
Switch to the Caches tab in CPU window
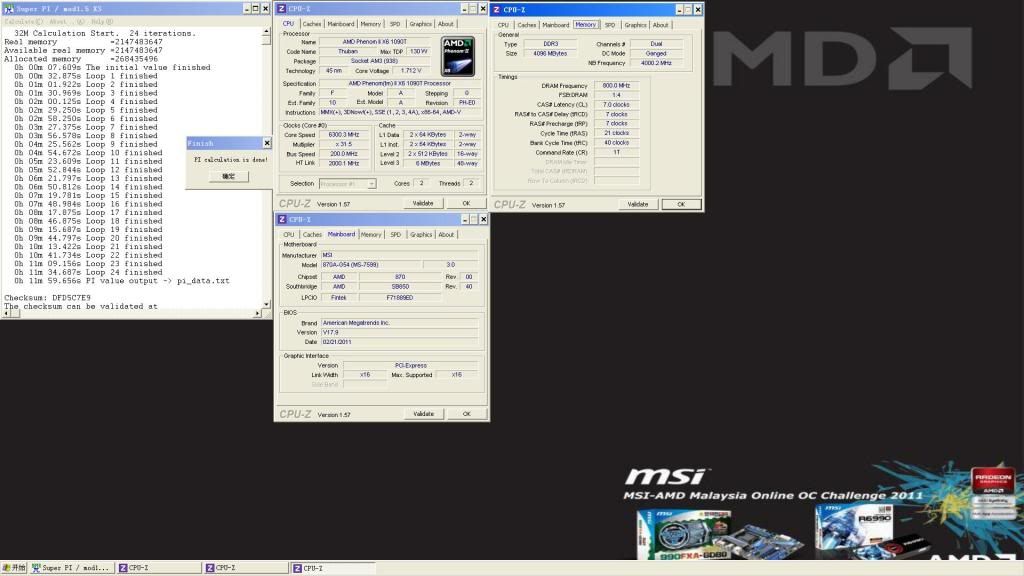coord(312,24)
